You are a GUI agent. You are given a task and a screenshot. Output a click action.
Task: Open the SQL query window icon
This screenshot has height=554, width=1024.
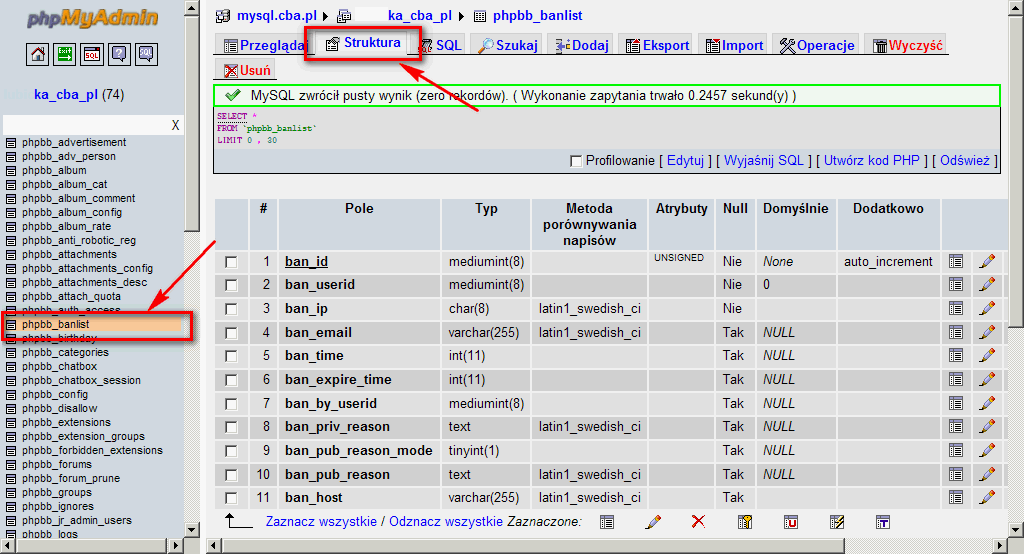click(92, 54)
